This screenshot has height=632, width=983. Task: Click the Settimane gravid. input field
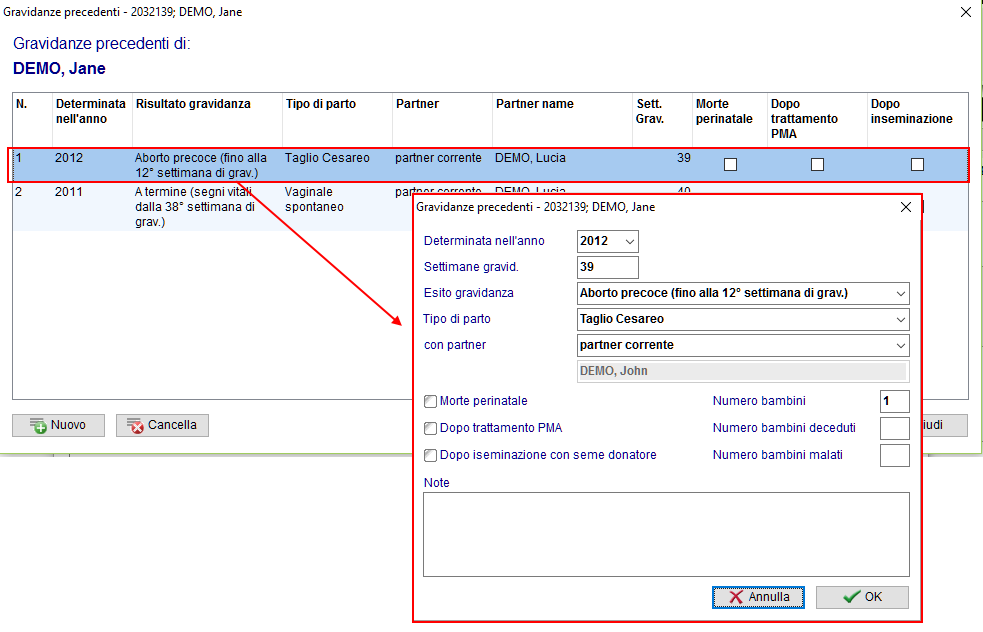tap(607, 267)
